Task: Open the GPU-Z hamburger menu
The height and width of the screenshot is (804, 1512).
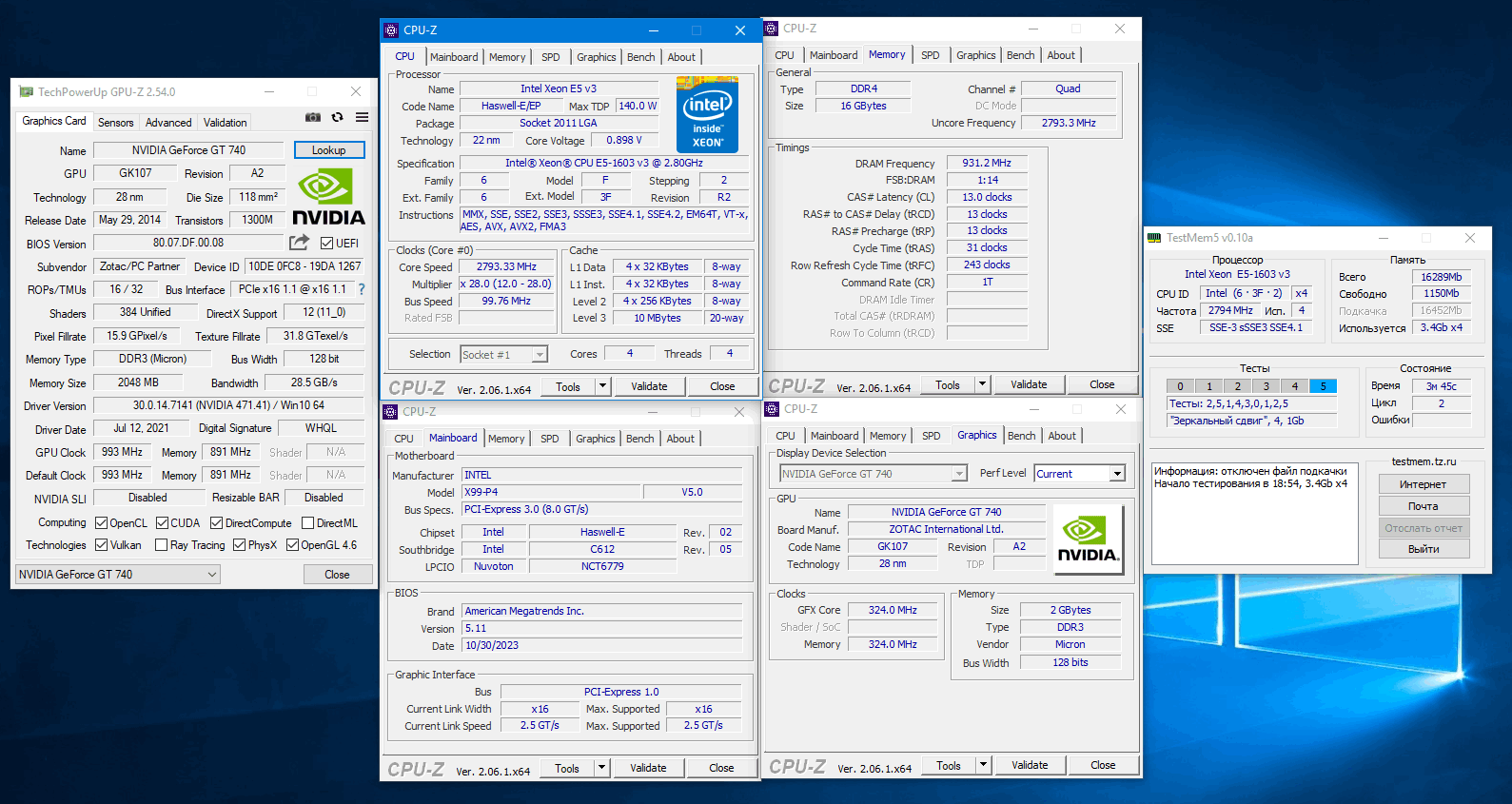Action: [363, 117]
